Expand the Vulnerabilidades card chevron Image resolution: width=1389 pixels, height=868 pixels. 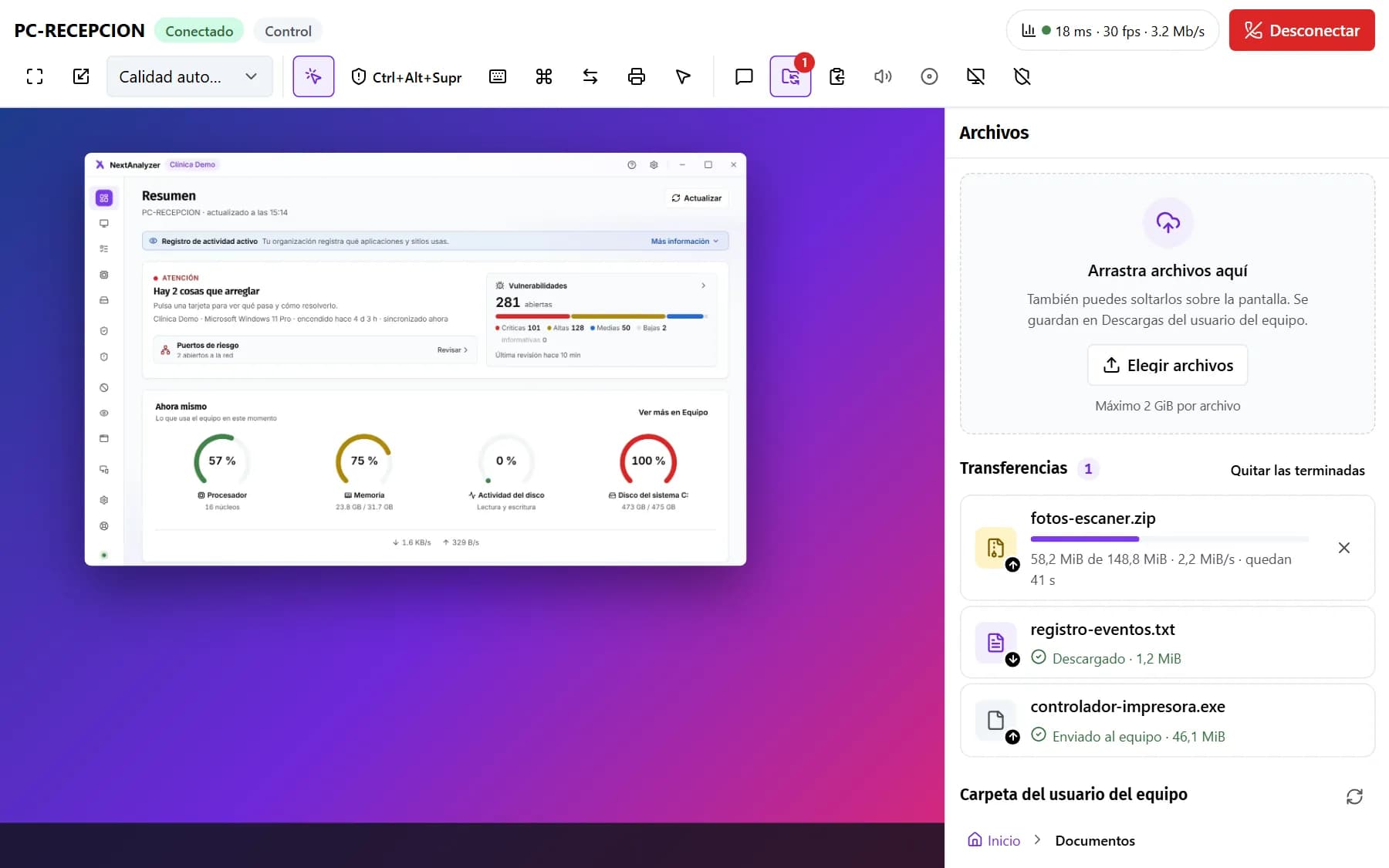coord(703,285)
